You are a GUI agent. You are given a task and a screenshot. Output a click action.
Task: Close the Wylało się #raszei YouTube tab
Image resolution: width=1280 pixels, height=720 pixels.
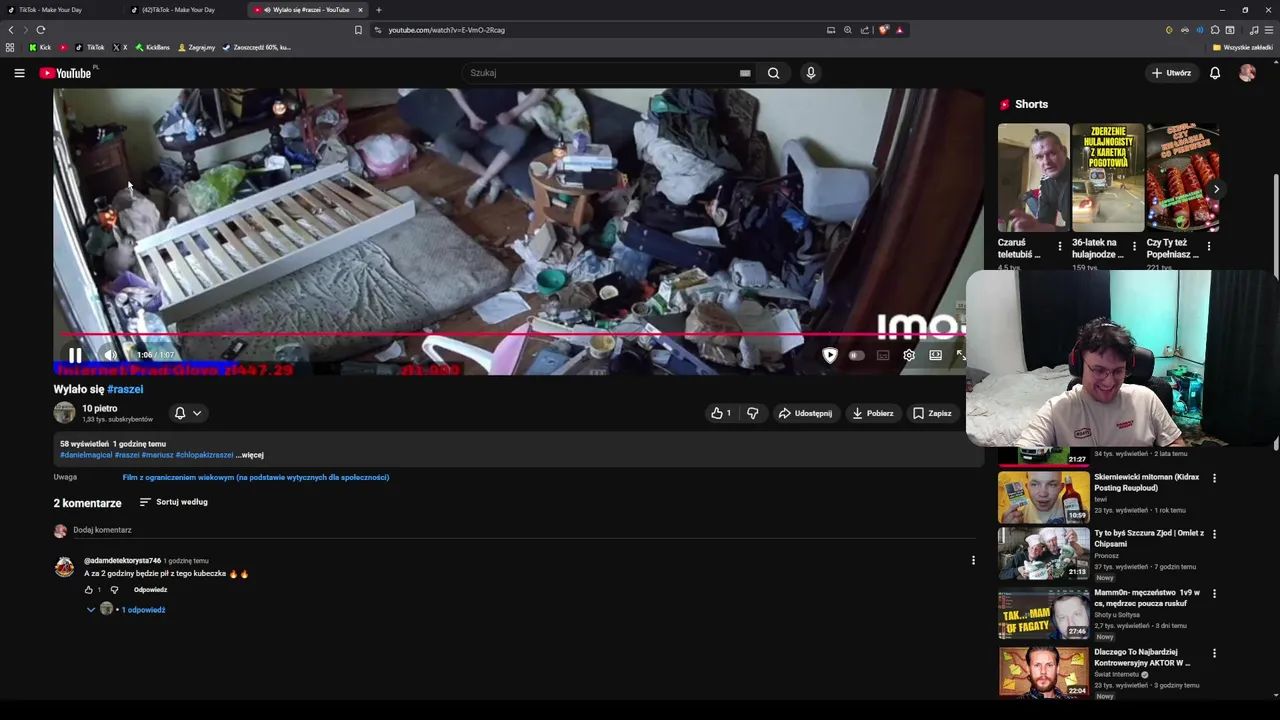tap(360, 10)
